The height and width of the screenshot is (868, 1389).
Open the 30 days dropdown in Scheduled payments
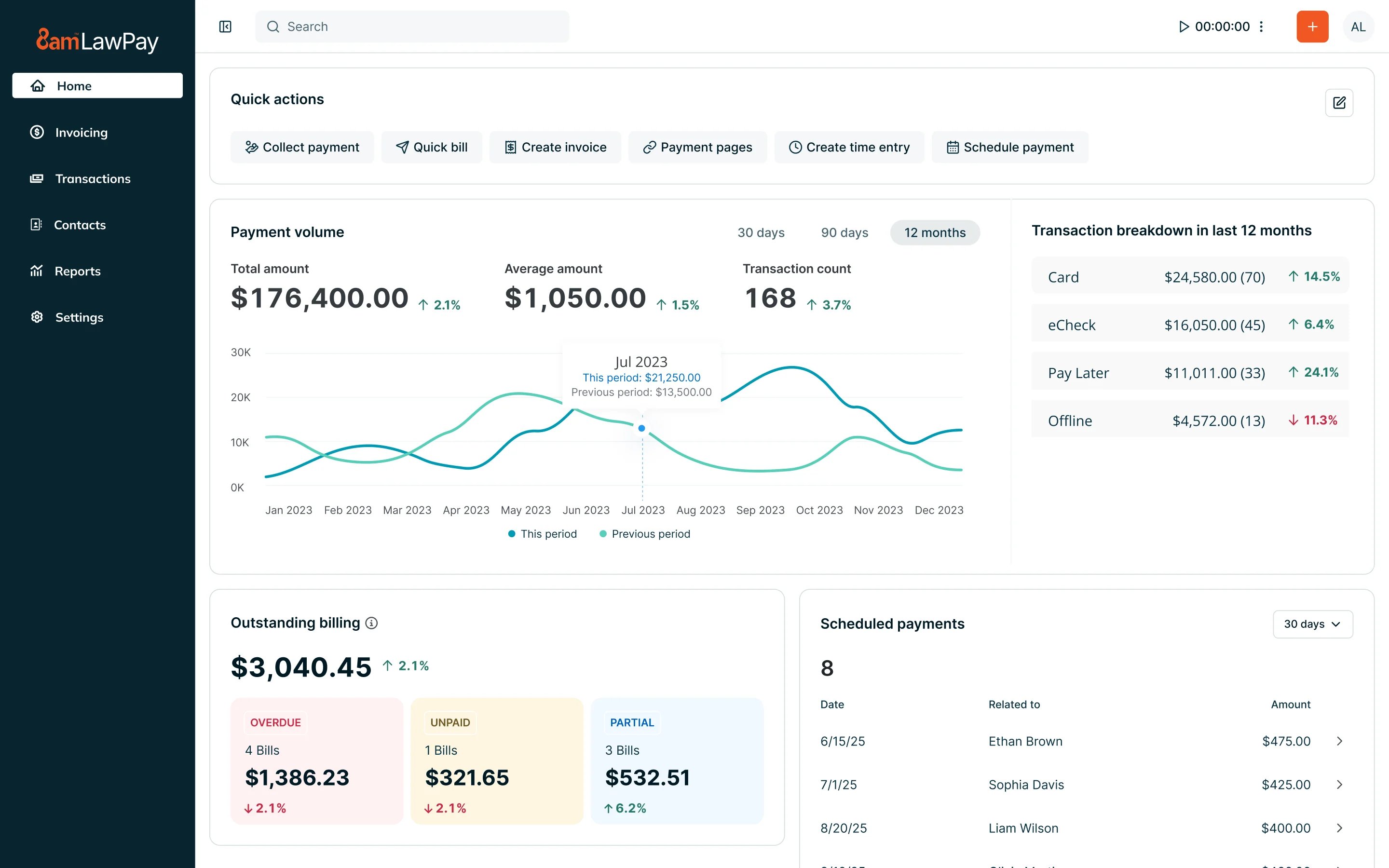[x=1313, y=624]
